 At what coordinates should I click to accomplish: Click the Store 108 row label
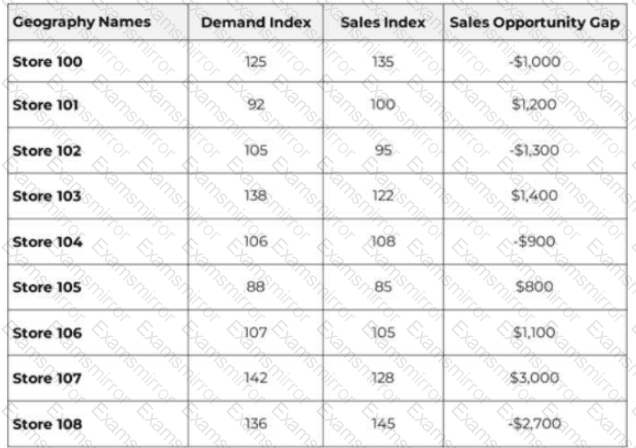pos(47,424)
